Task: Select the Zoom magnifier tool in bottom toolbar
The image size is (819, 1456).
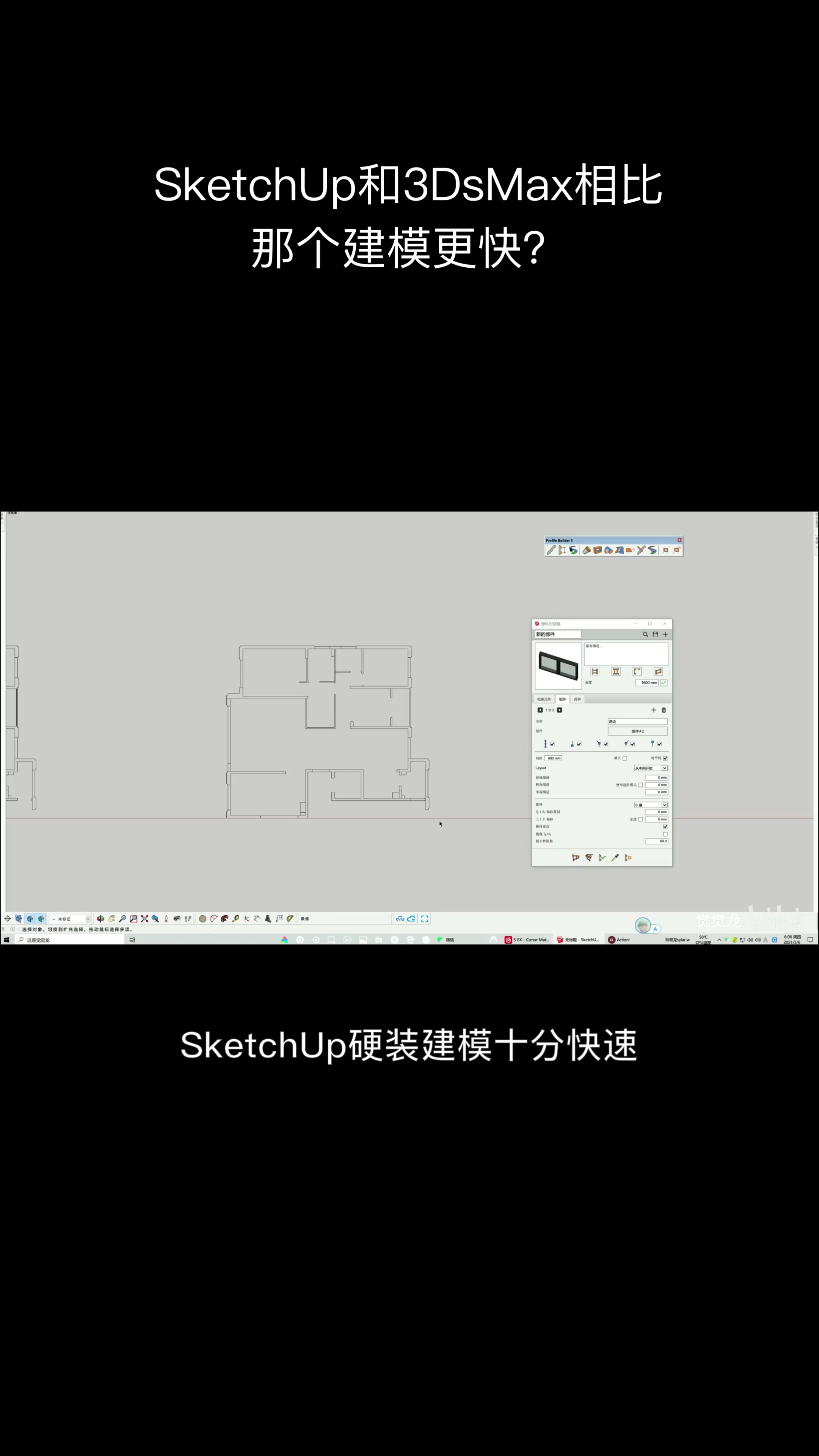Action: coord(122,919)
